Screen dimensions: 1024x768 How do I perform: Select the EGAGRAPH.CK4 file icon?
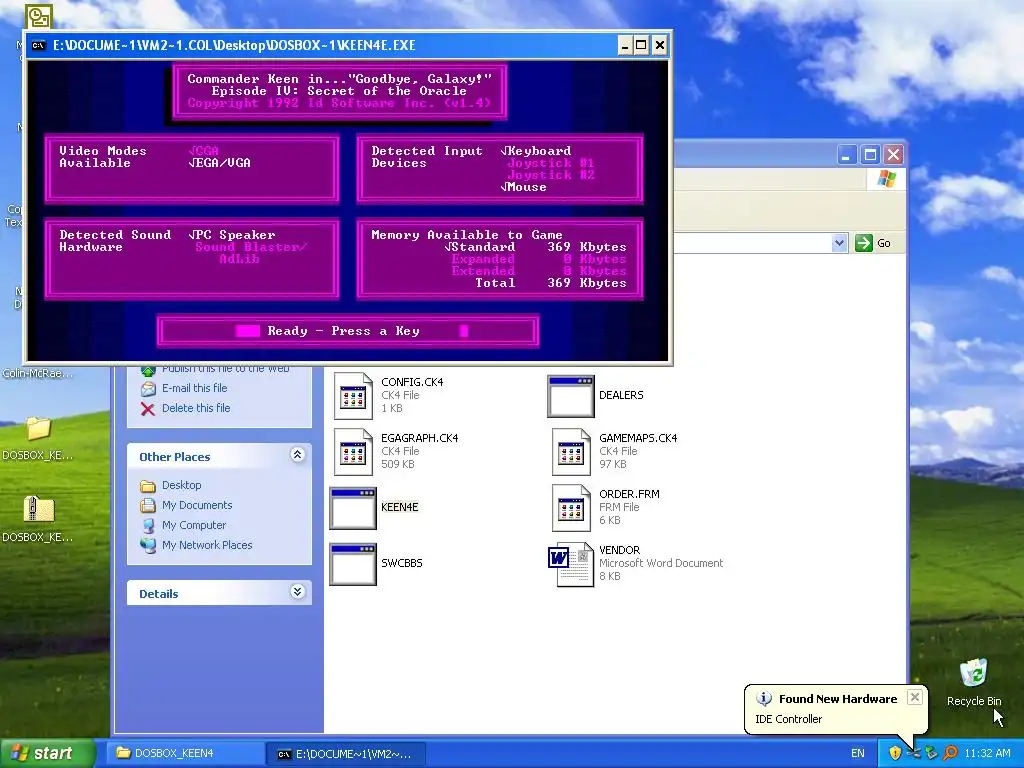(x=353, y=451)
